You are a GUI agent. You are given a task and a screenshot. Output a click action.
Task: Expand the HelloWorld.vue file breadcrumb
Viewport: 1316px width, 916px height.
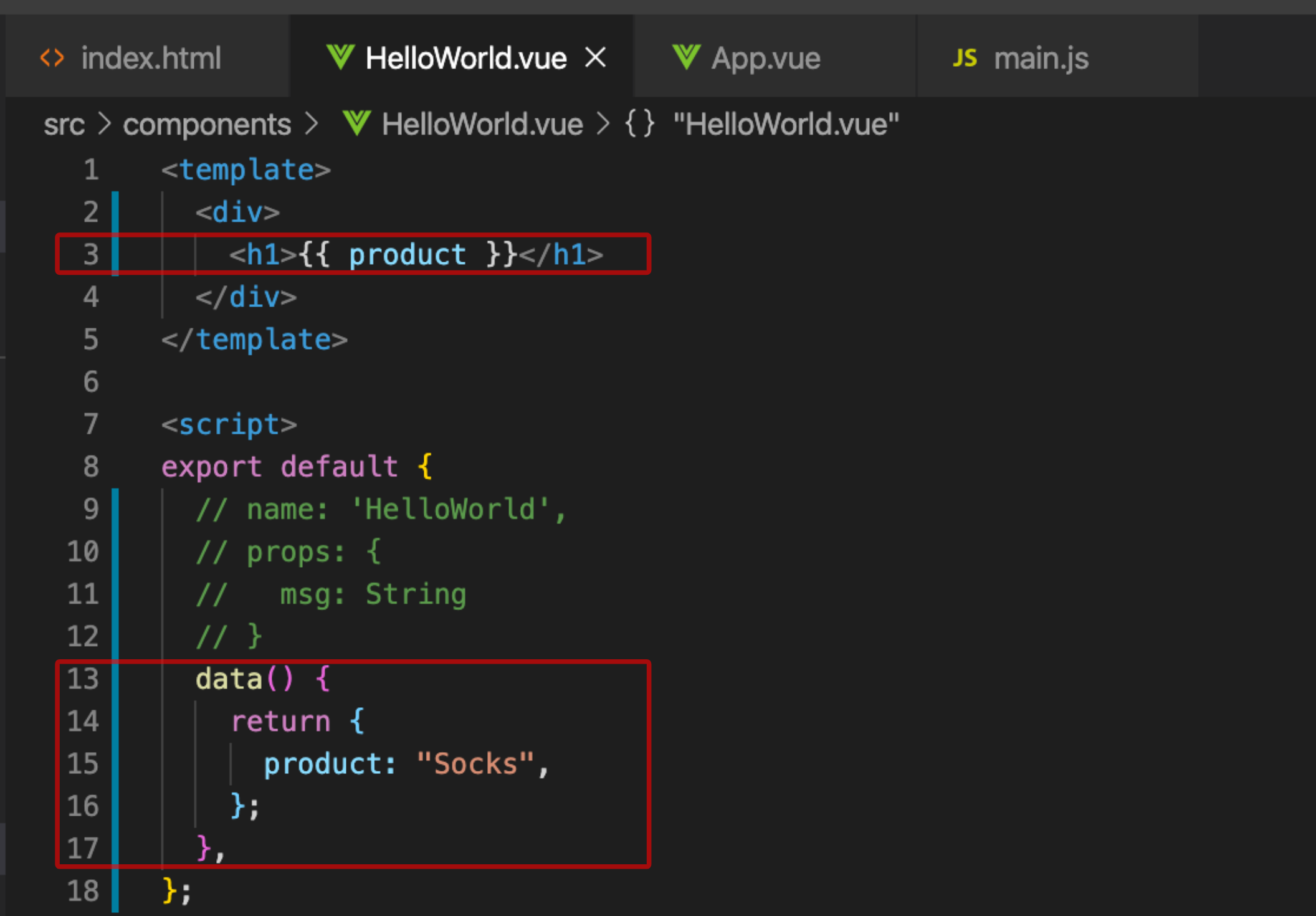click(x=482, y=124)
